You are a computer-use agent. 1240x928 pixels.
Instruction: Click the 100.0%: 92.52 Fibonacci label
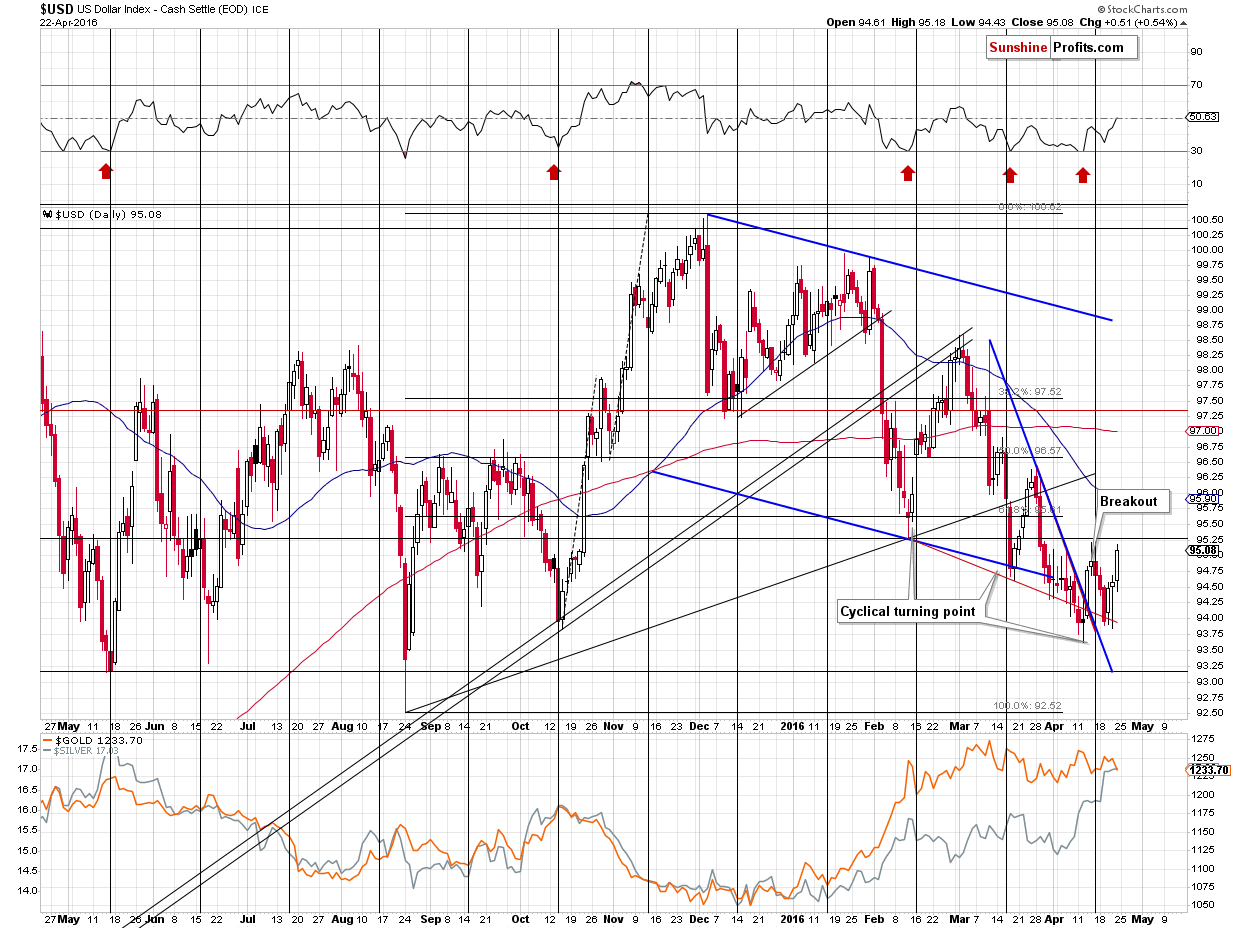click(1028, 704)
